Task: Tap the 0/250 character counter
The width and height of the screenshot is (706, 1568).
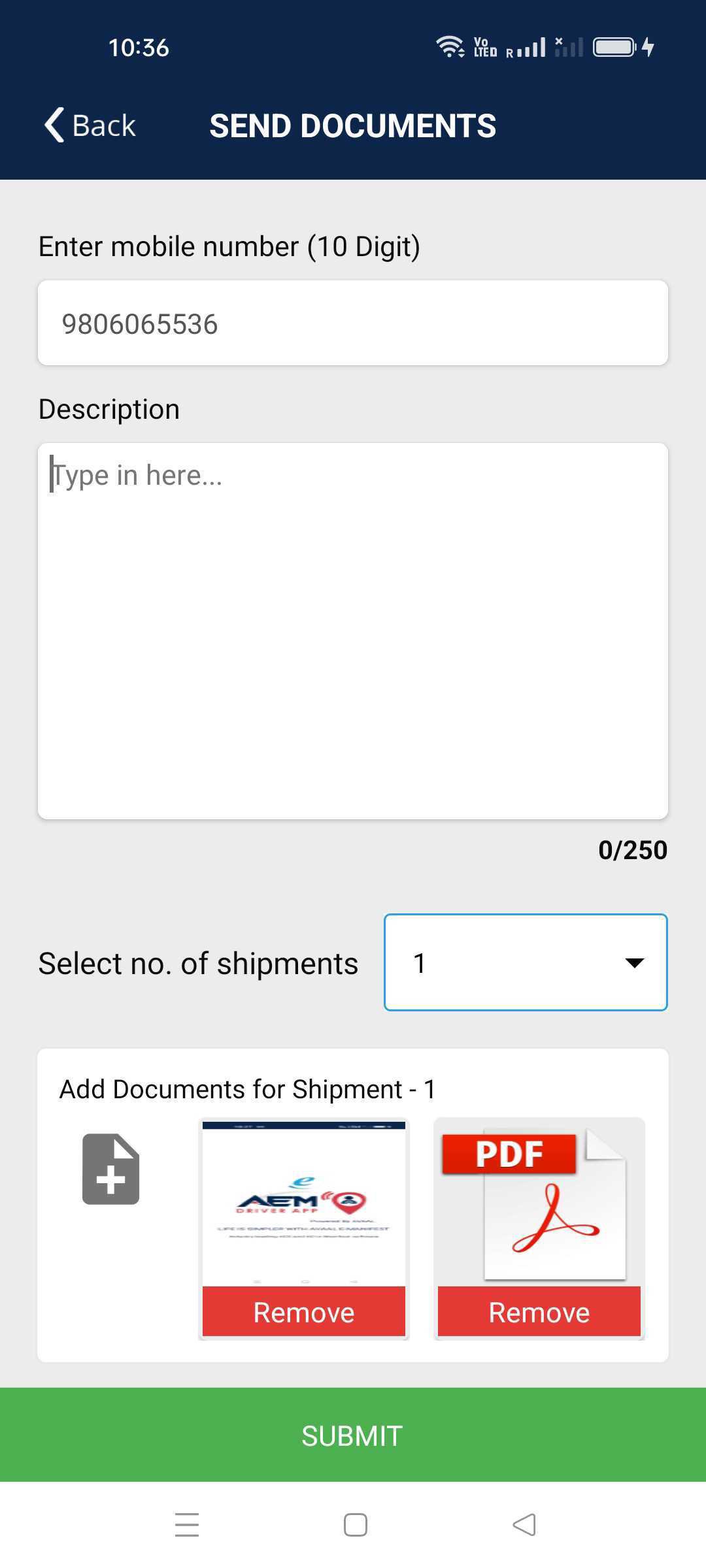Action: click(632, 850)
